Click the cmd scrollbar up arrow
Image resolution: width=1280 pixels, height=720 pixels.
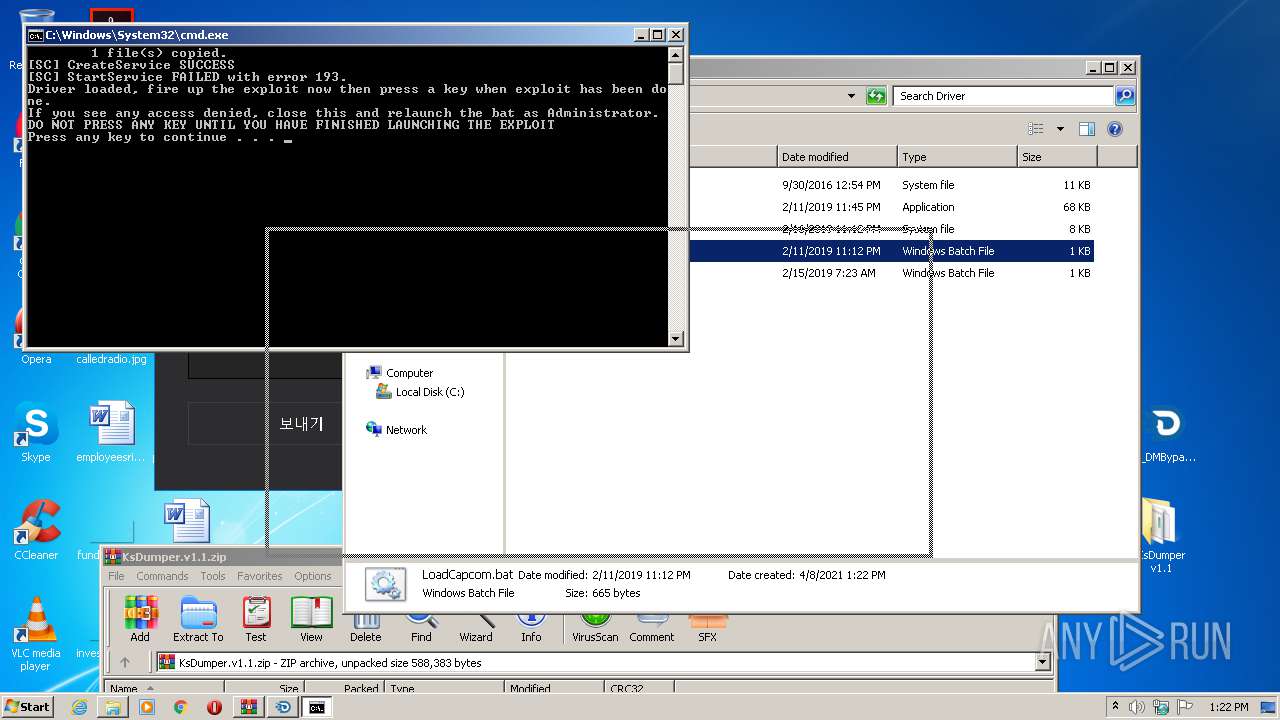[x=676, y=55]
